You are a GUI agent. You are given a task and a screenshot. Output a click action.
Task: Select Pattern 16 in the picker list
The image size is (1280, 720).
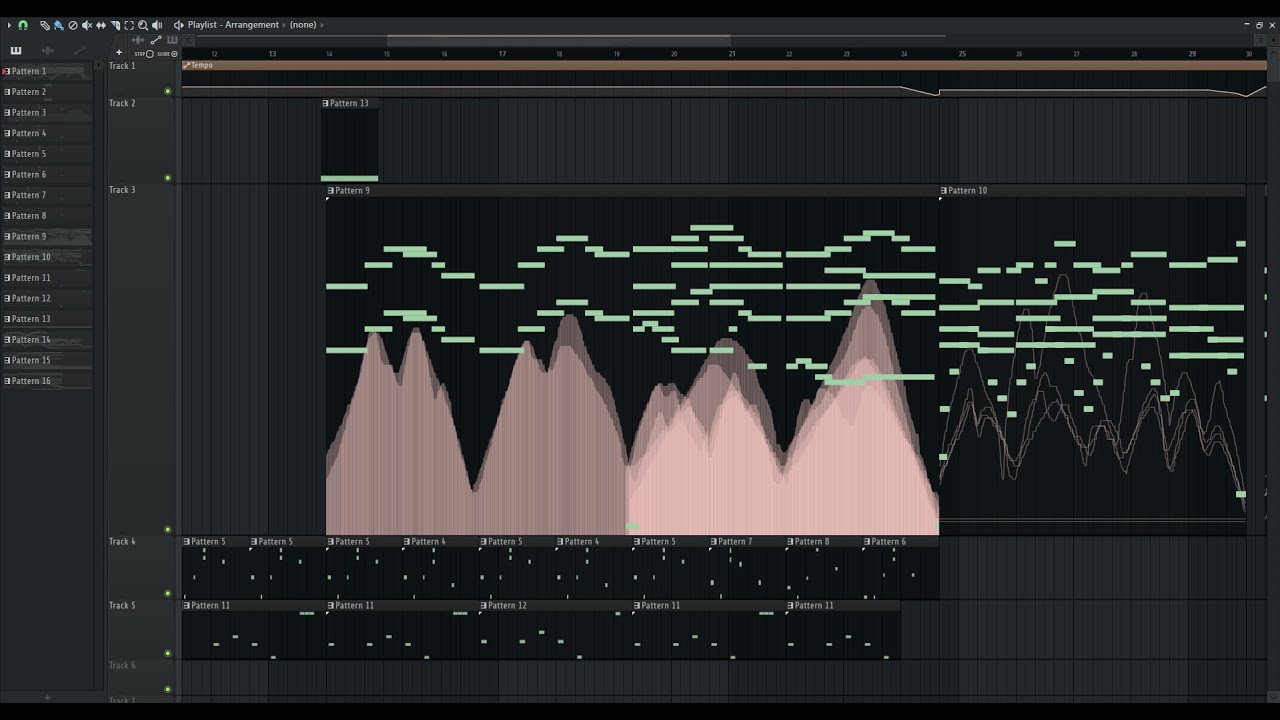pyautogui.click(x=47, y=381)
